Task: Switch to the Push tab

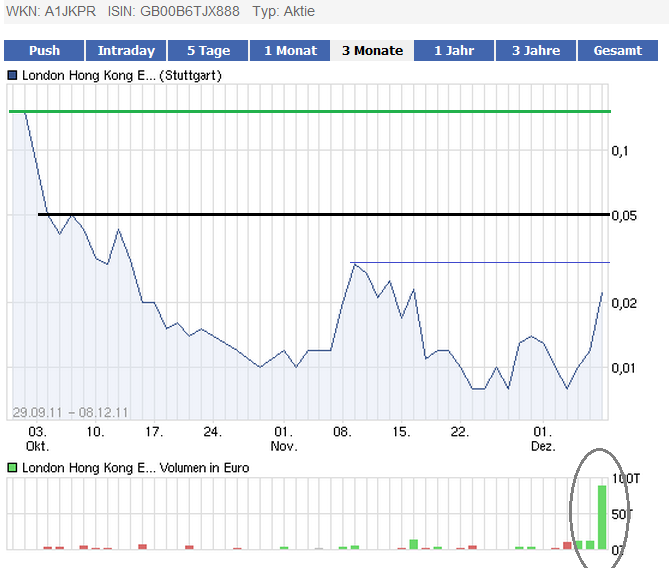Action: pos(44,50)
